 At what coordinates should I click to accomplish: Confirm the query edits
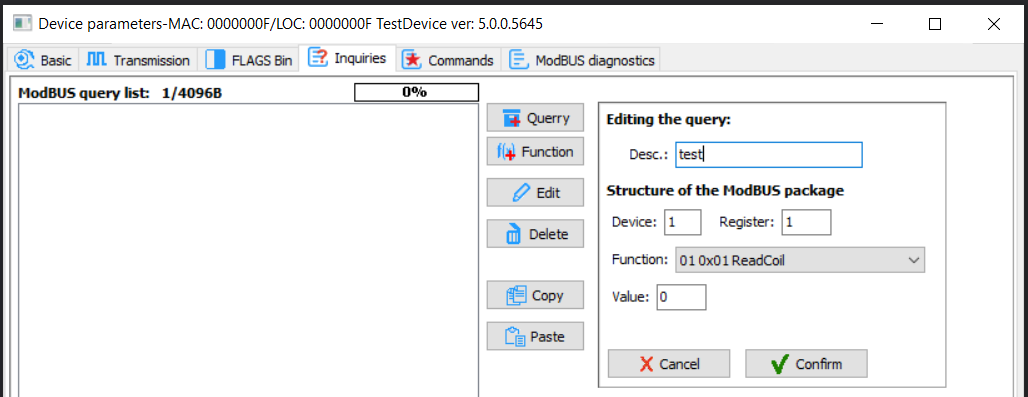point(806,364)
